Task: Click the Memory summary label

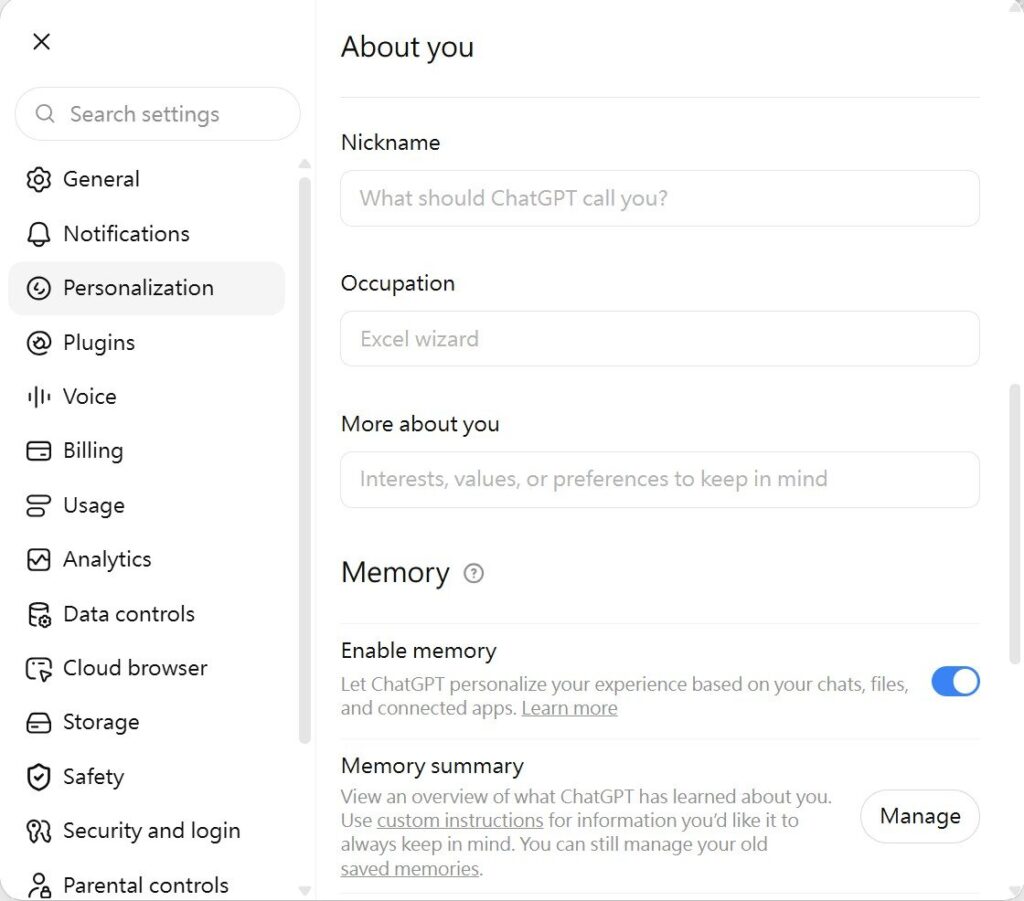Action: pyautogui.click(x=432, y=766)
